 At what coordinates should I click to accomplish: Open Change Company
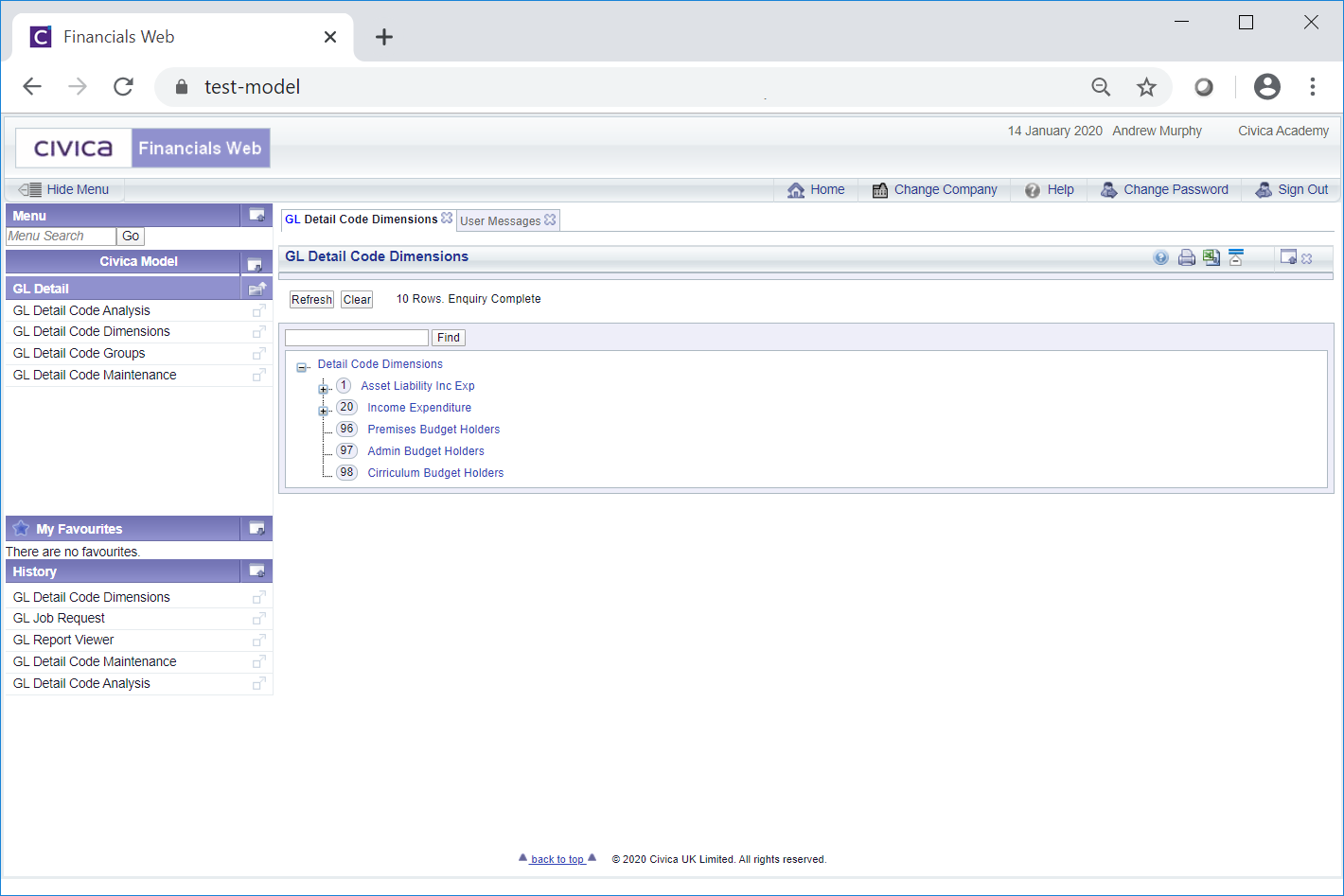(935, 189)
